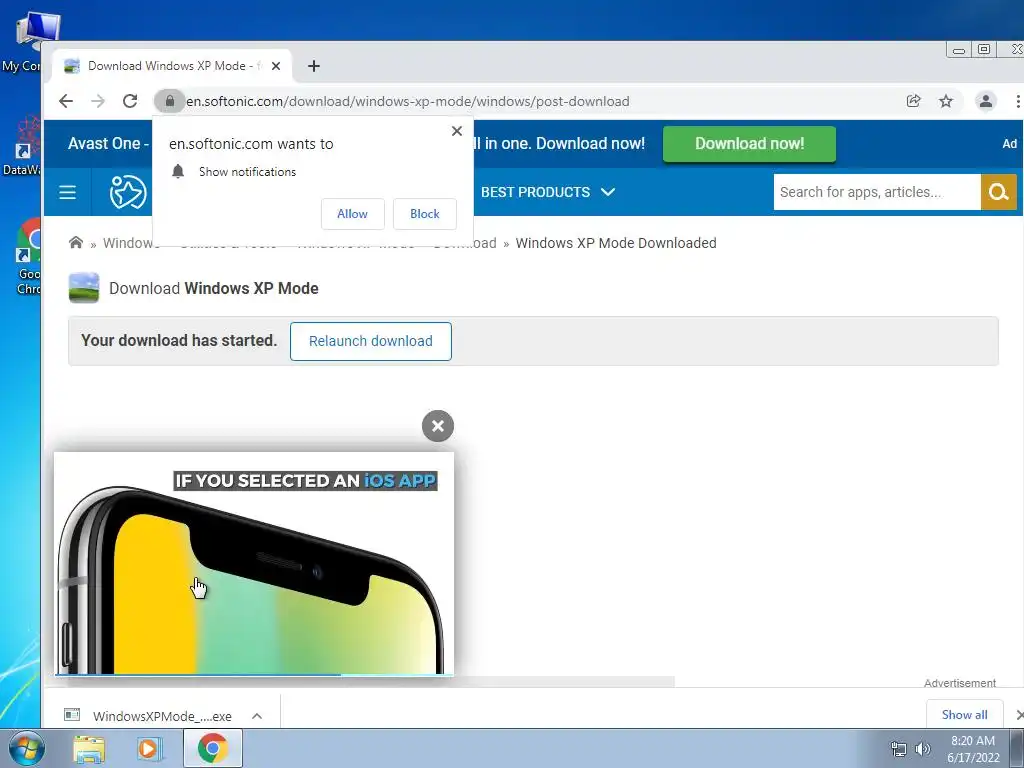Open volume control speaker icon
1024x768 pixels.
(x=923, y=748)
